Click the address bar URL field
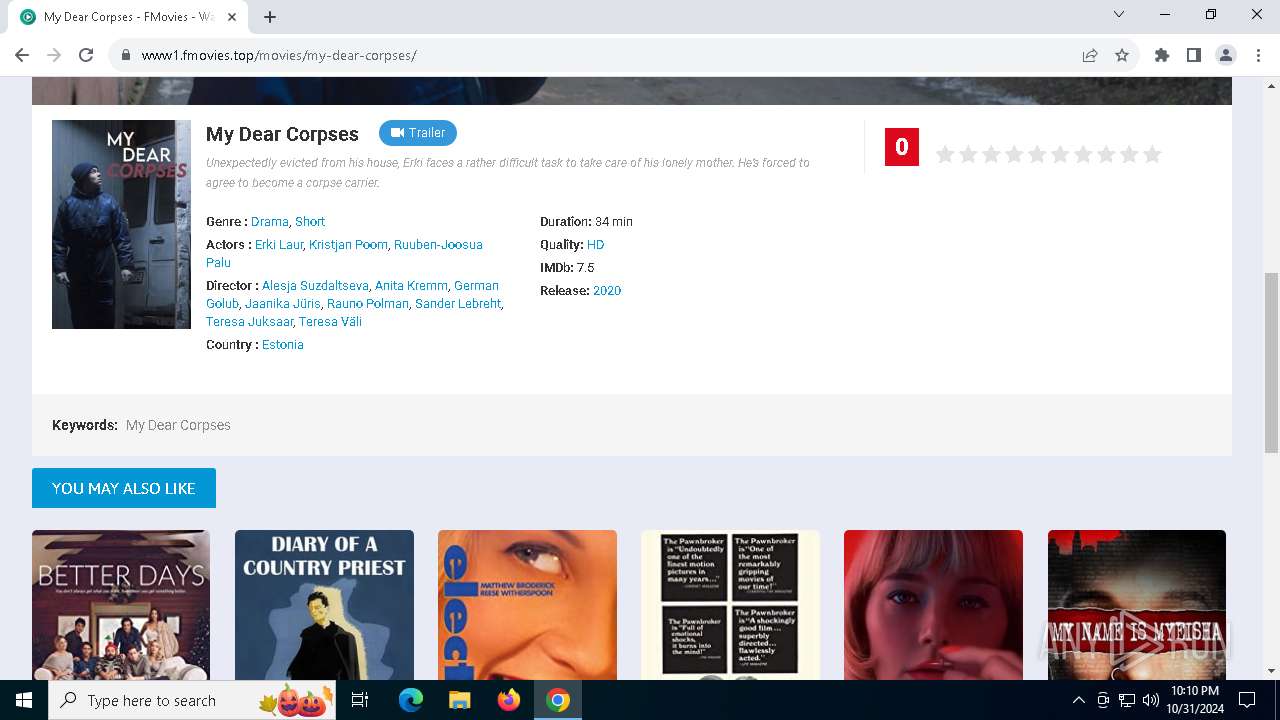This screenshot has width=1280, height=720. 600,55
